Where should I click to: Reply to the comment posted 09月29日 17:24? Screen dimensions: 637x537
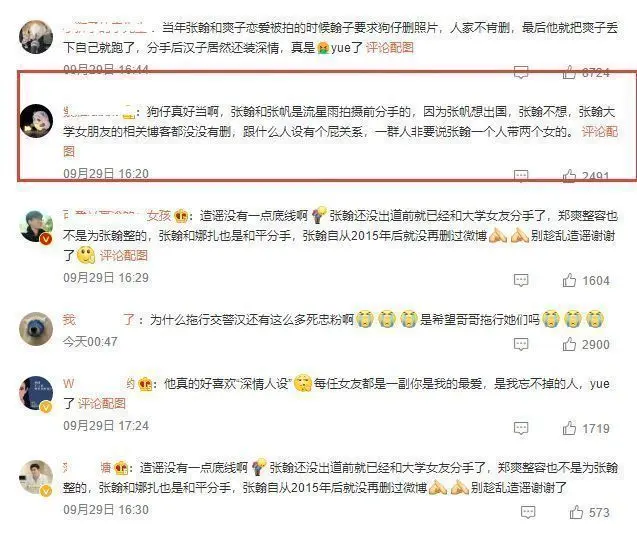521,428
